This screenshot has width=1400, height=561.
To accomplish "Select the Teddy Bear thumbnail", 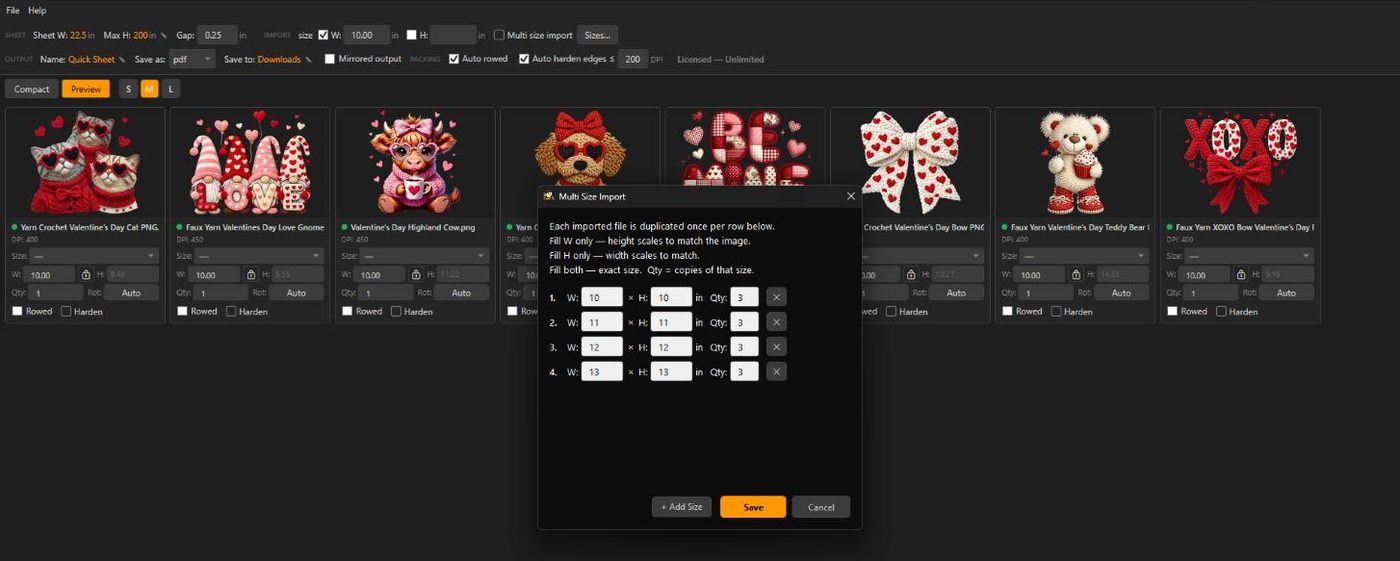I will point(1075,163).
